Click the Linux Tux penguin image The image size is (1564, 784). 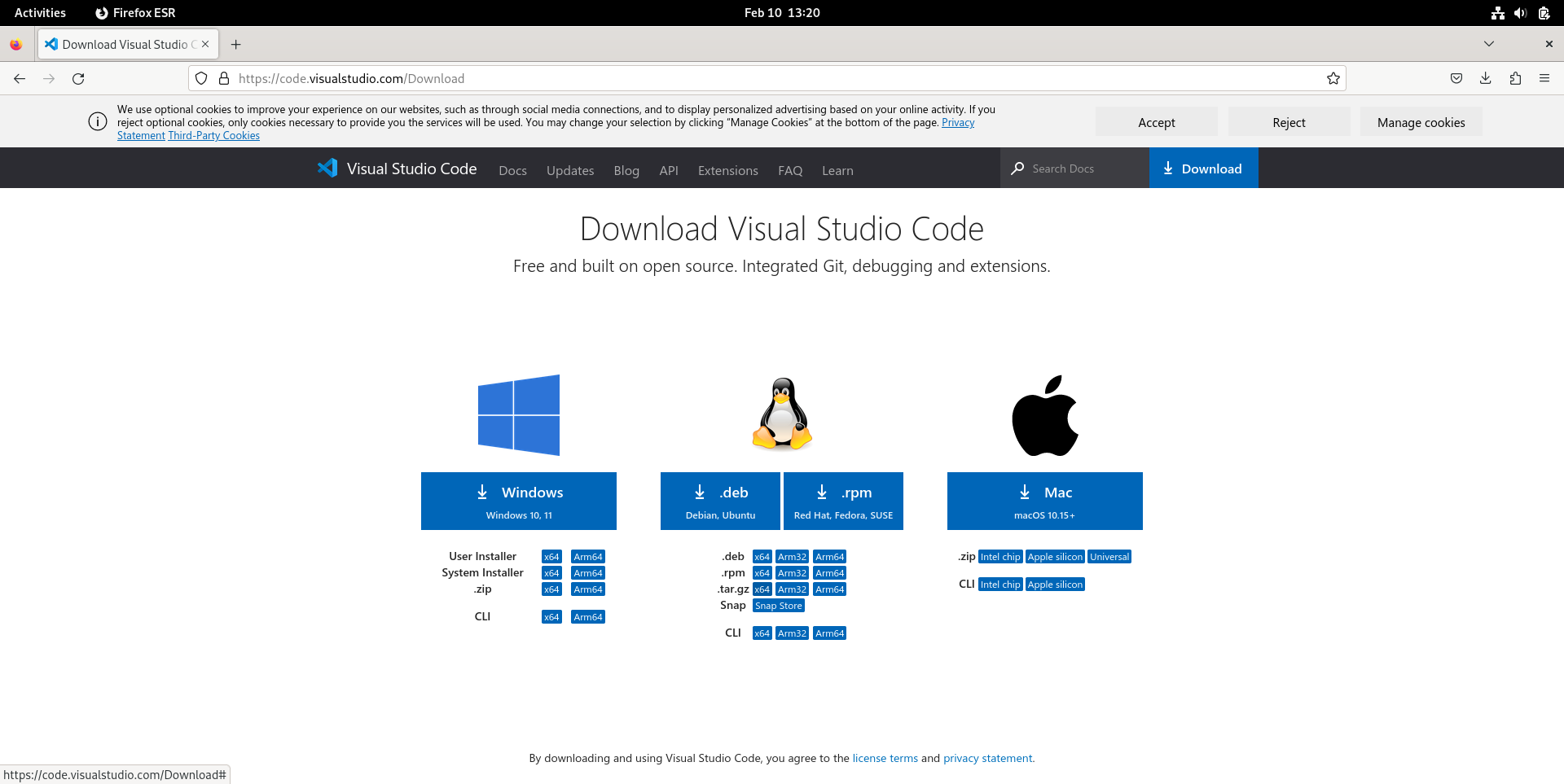[x=782, y=414]
